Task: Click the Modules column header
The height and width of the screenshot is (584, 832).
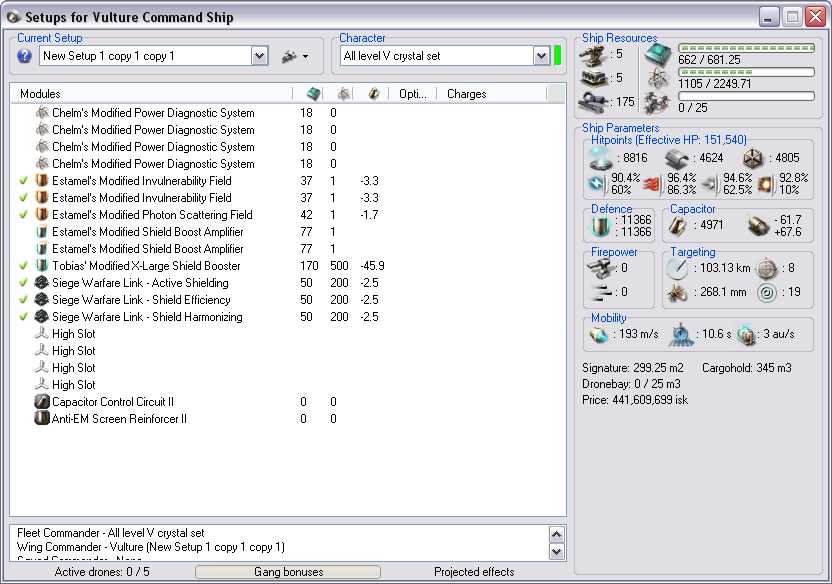Action: click(x=151, y=94)
